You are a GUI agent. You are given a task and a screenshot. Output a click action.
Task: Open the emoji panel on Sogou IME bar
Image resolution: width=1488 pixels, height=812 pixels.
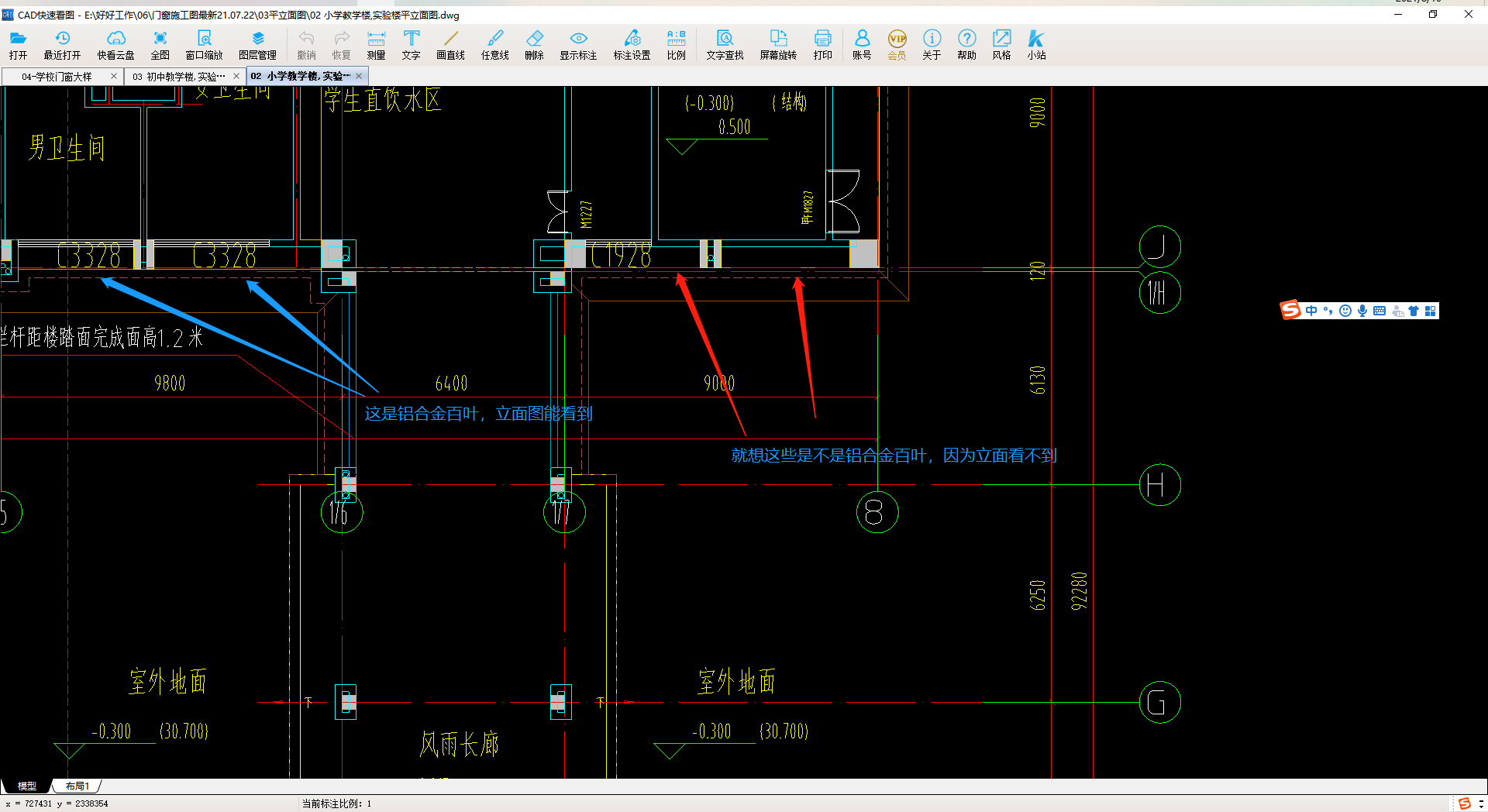pos(1345,311)
